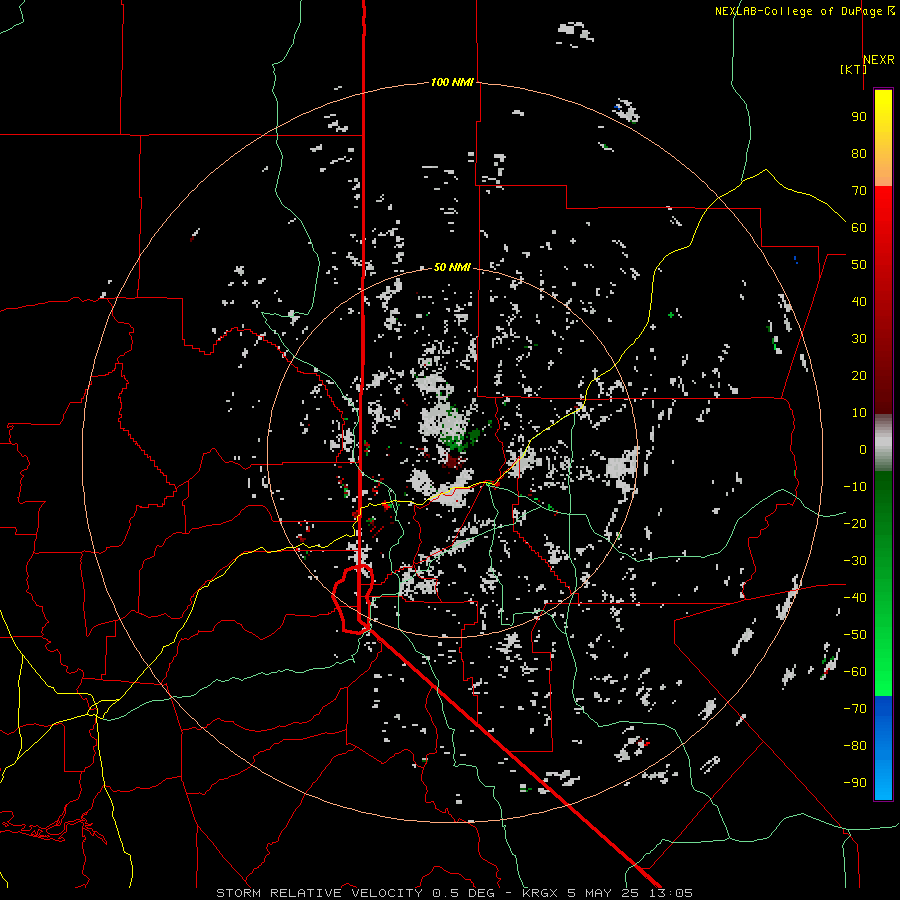Click the KRGX station identifier in caption
The width and height of the screenshot is (900, 900).
(541, 893)
